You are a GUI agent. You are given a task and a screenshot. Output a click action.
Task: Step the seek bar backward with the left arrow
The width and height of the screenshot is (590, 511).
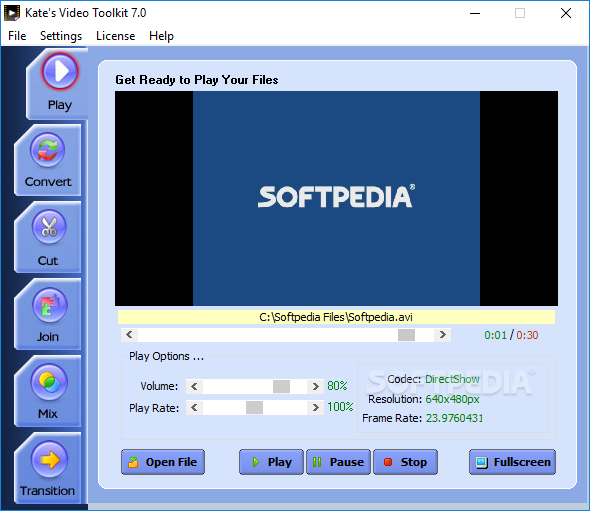[129, 335]
